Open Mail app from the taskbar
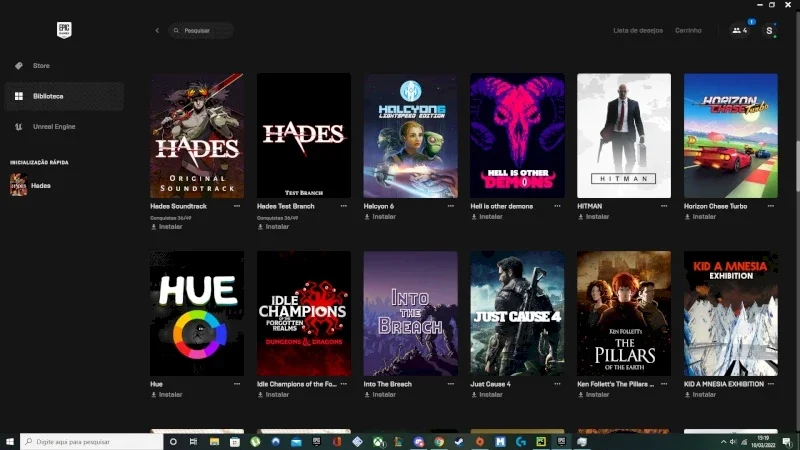The width and height of the screenshot is (800, 450). point(296,441)
